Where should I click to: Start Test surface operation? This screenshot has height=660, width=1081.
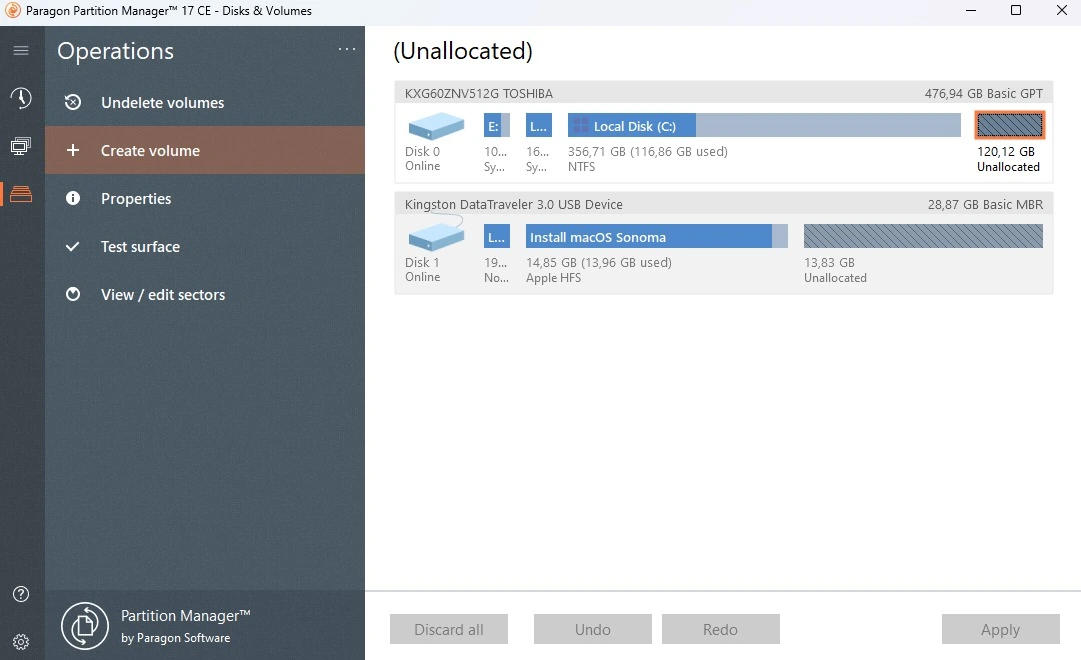205,246
